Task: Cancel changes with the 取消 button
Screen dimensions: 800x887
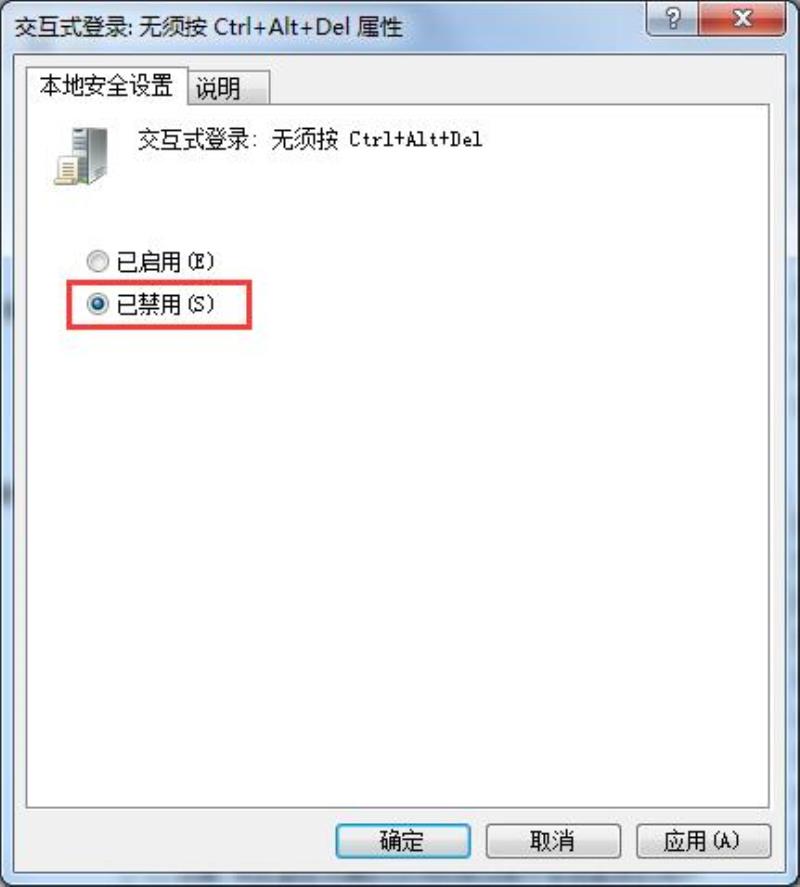Action: tap(553, 841)
